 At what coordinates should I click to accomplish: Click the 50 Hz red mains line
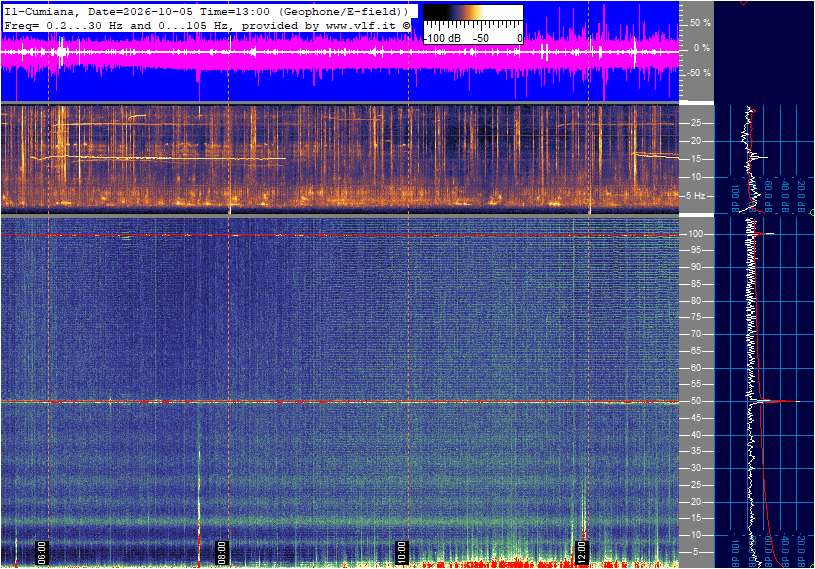(x=339, y=402)
